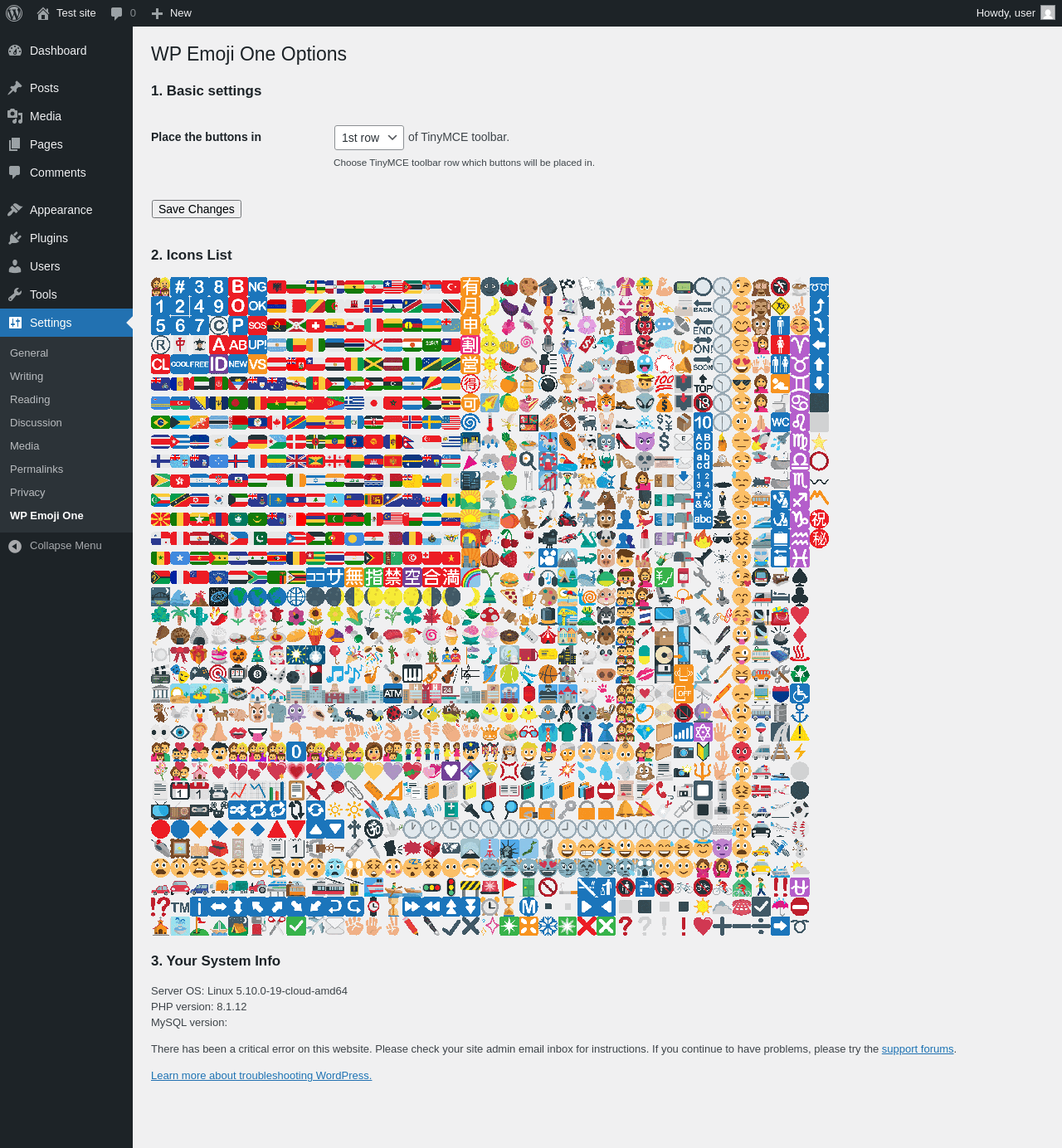Screen dimensions: 1062x1148
Task: Pick the Japan flag emoji
Action: (x=373, y=403)
